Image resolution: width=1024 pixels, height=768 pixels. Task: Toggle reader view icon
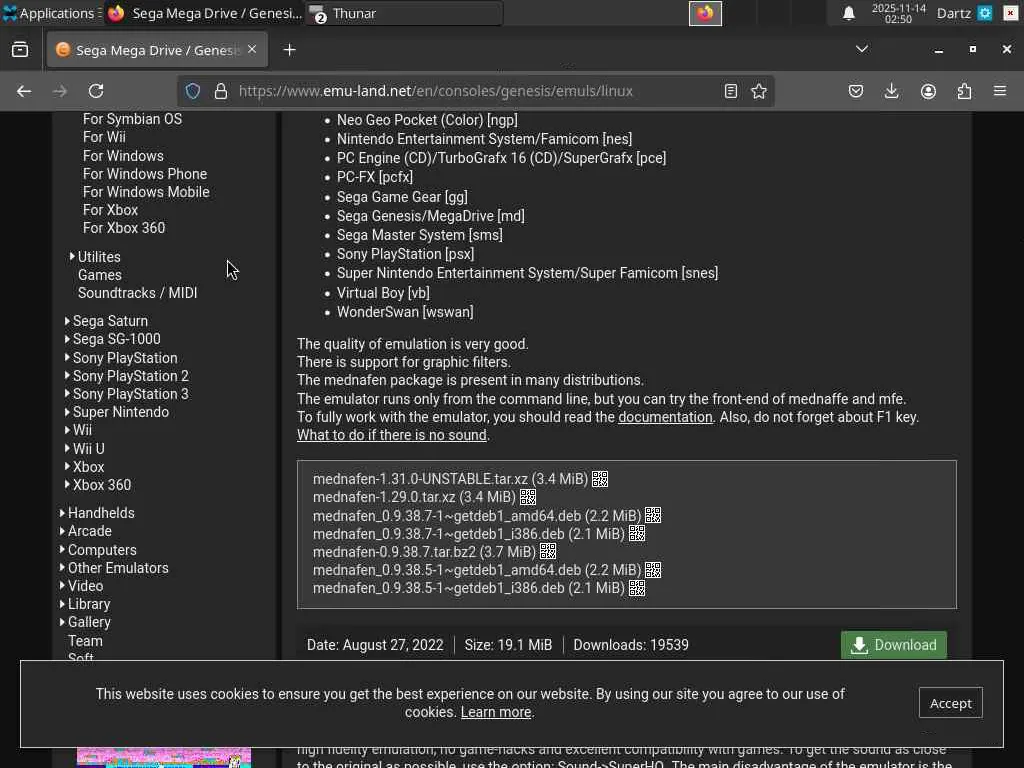pyautogui.click(x=731, y=91)
